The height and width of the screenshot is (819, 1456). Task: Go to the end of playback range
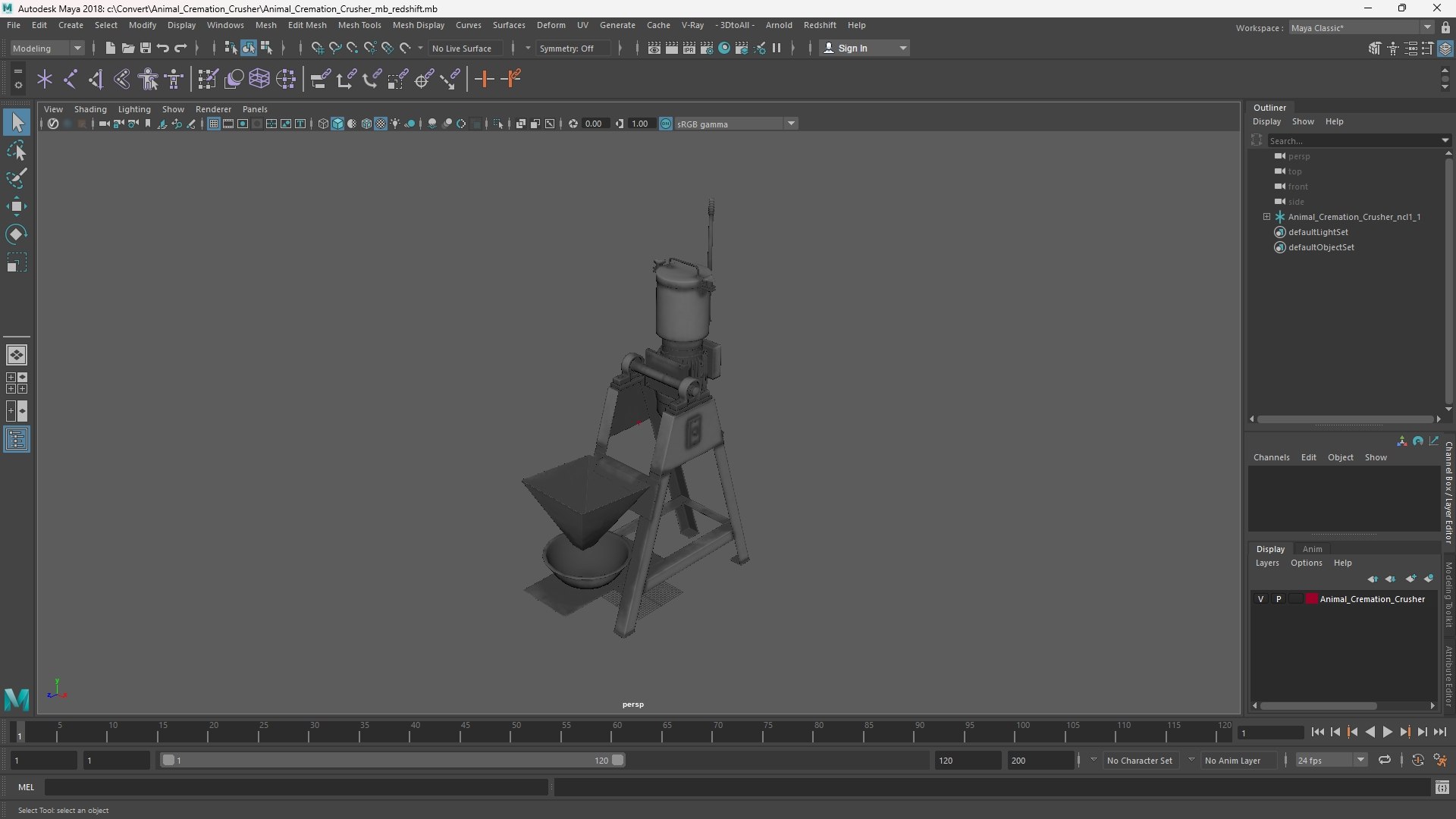point(1440,732)
